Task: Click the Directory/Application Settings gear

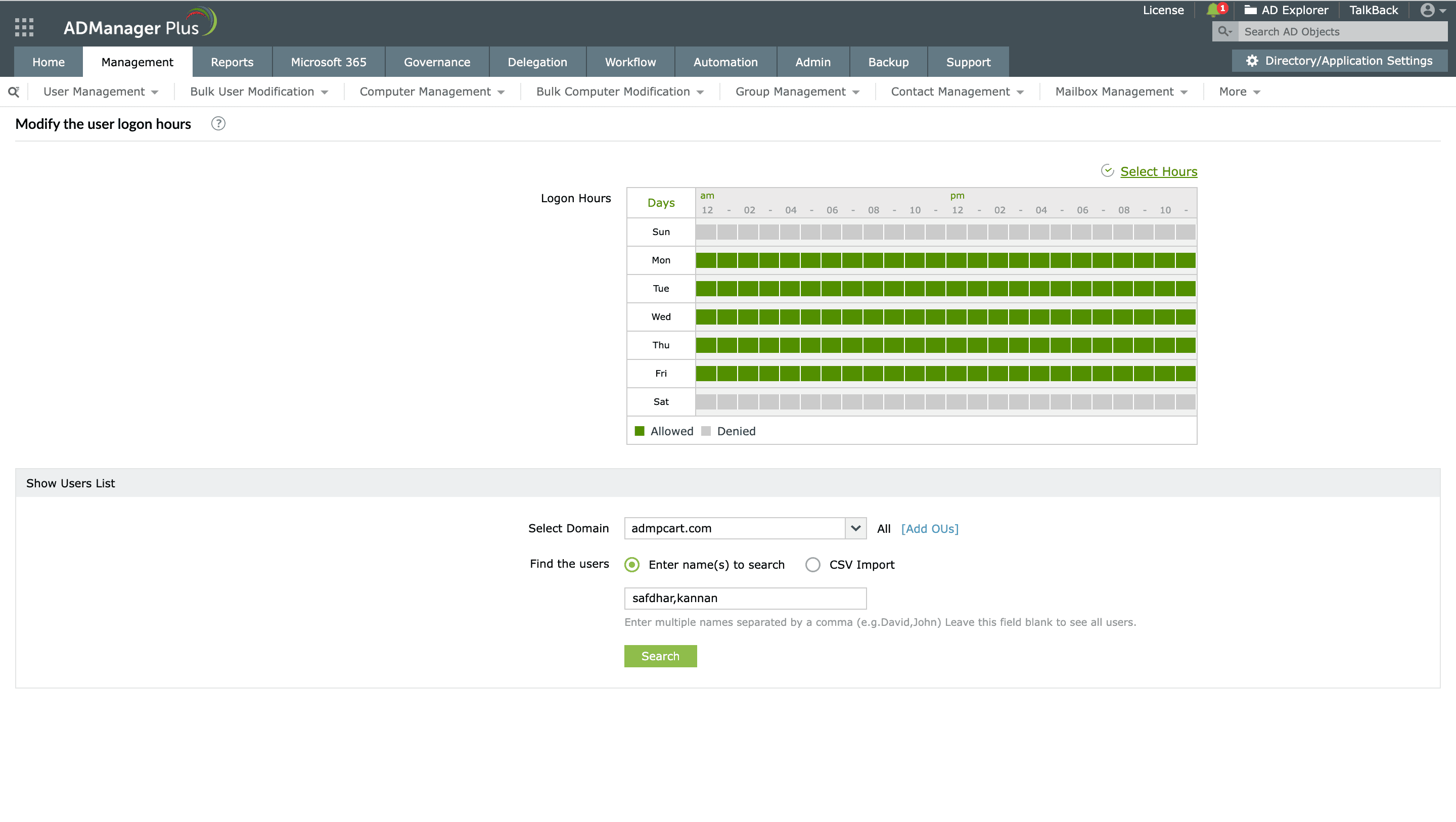Action: 1252,61
